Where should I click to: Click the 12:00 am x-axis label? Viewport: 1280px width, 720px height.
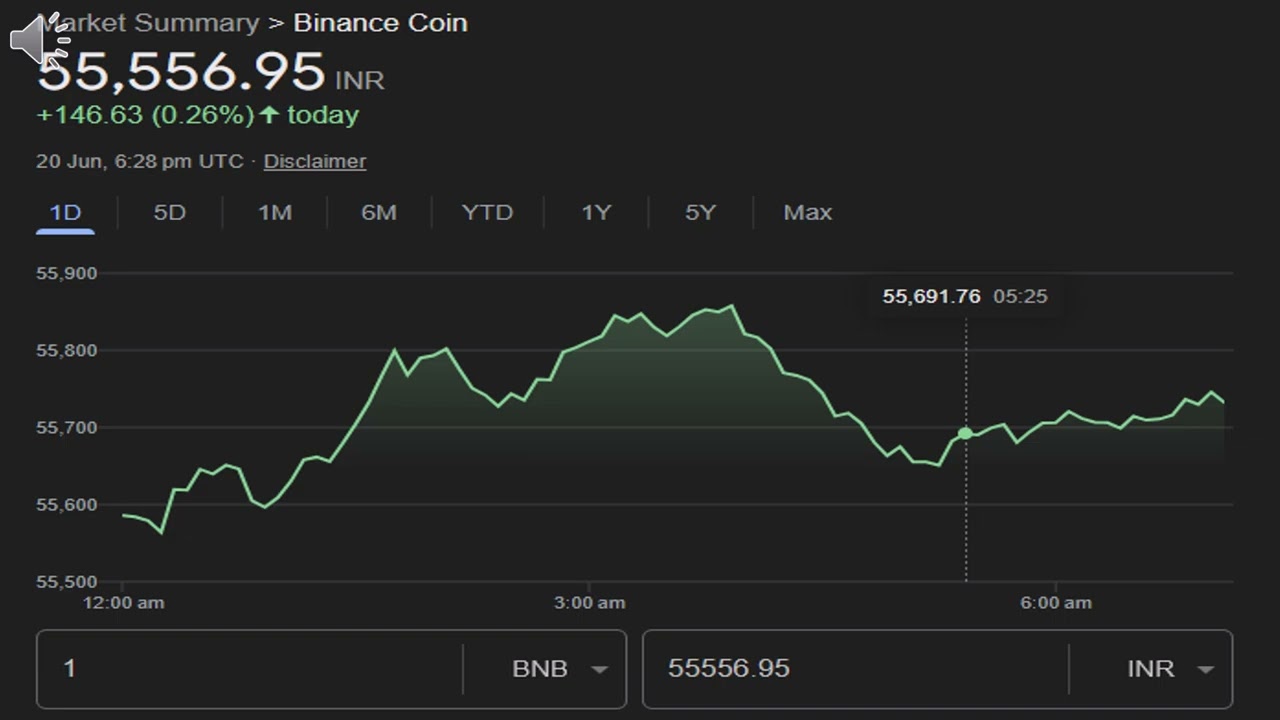[122, 602]
